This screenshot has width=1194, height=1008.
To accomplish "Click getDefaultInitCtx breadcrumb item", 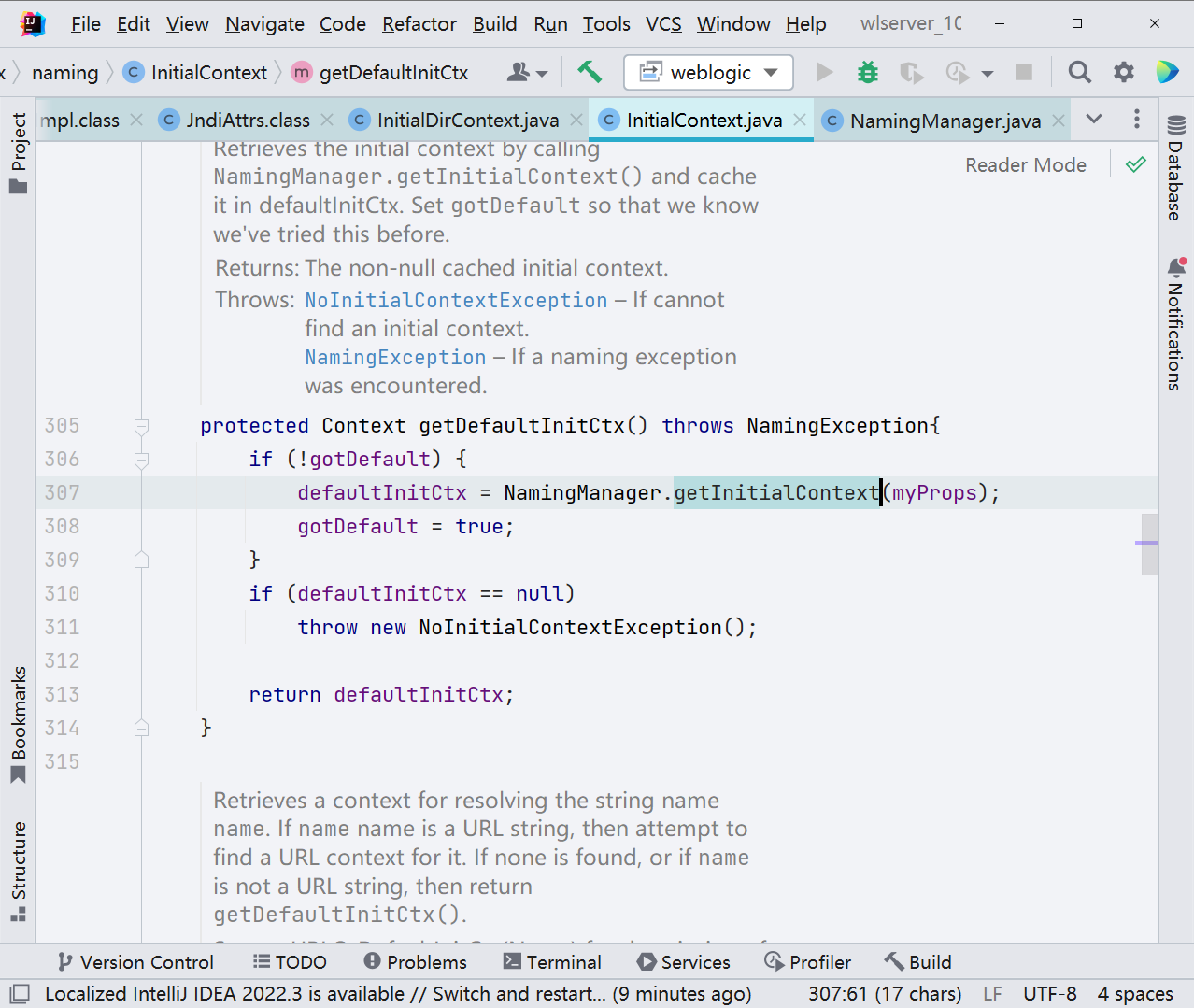I will [380, 72].
